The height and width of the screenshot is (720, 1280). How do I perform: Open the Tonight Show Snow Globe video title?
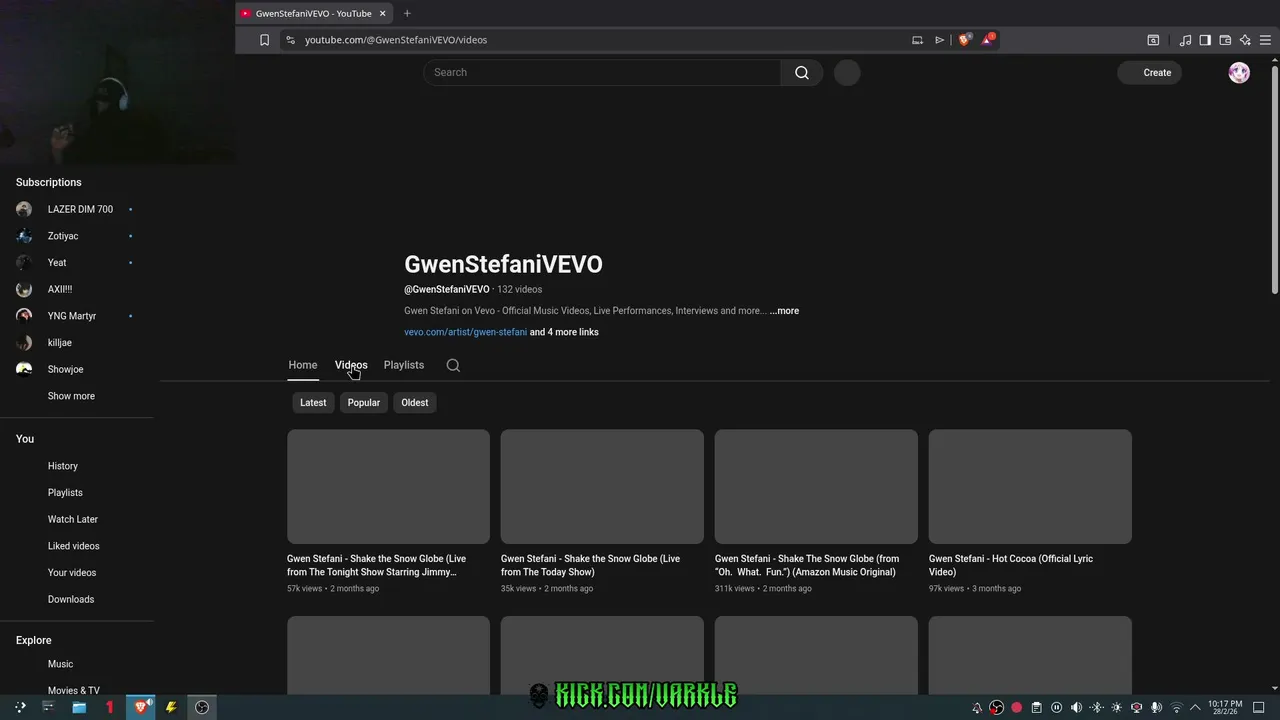[x=377, y=565]
